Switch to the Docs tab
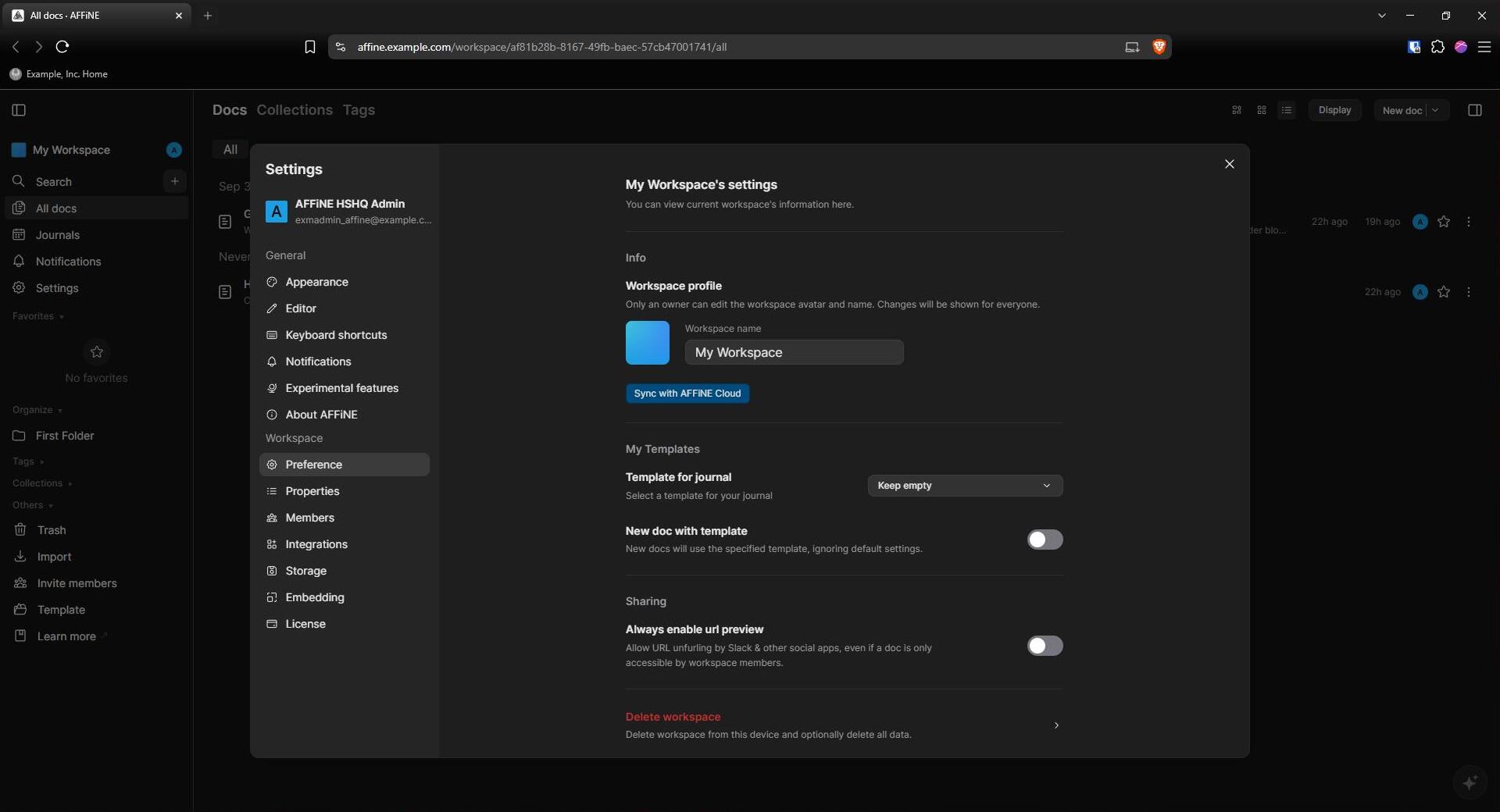1500x812 pixels. point(230,110)
